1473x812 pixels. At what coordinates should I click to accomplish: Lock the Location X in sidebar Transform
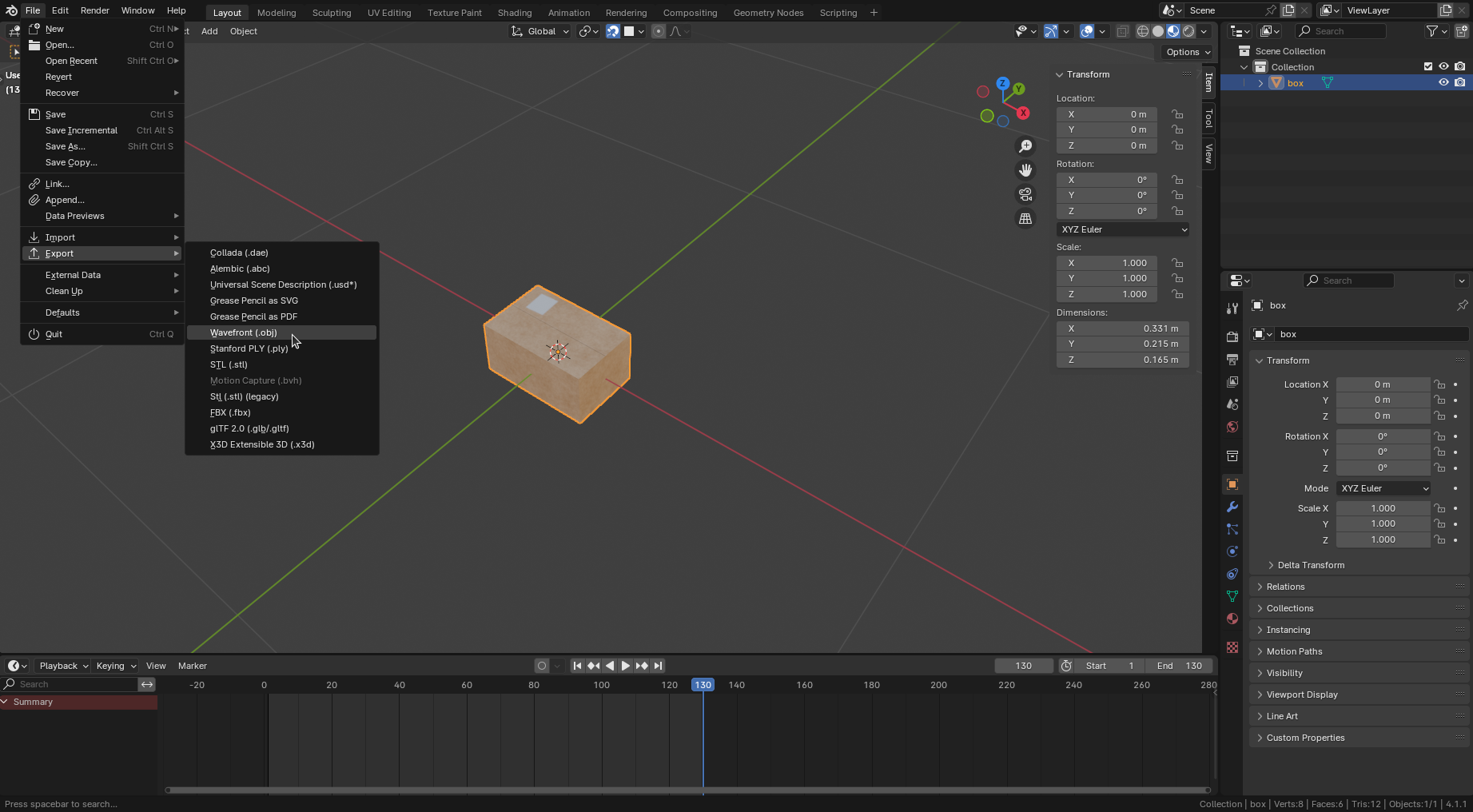pyautogui.click(x=1177, y=114)
